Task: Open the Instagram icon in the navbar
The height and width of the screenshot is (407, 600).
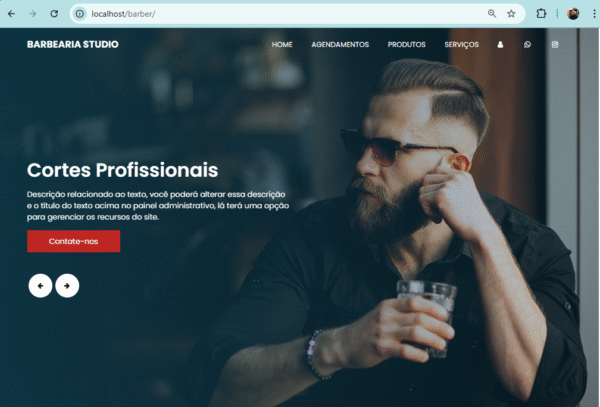Action: point(555,45)
